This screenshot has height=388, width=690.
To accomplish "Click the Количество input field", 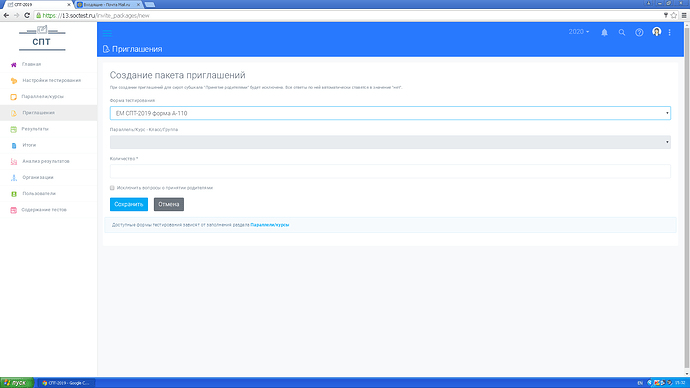I will pos(390,171).
